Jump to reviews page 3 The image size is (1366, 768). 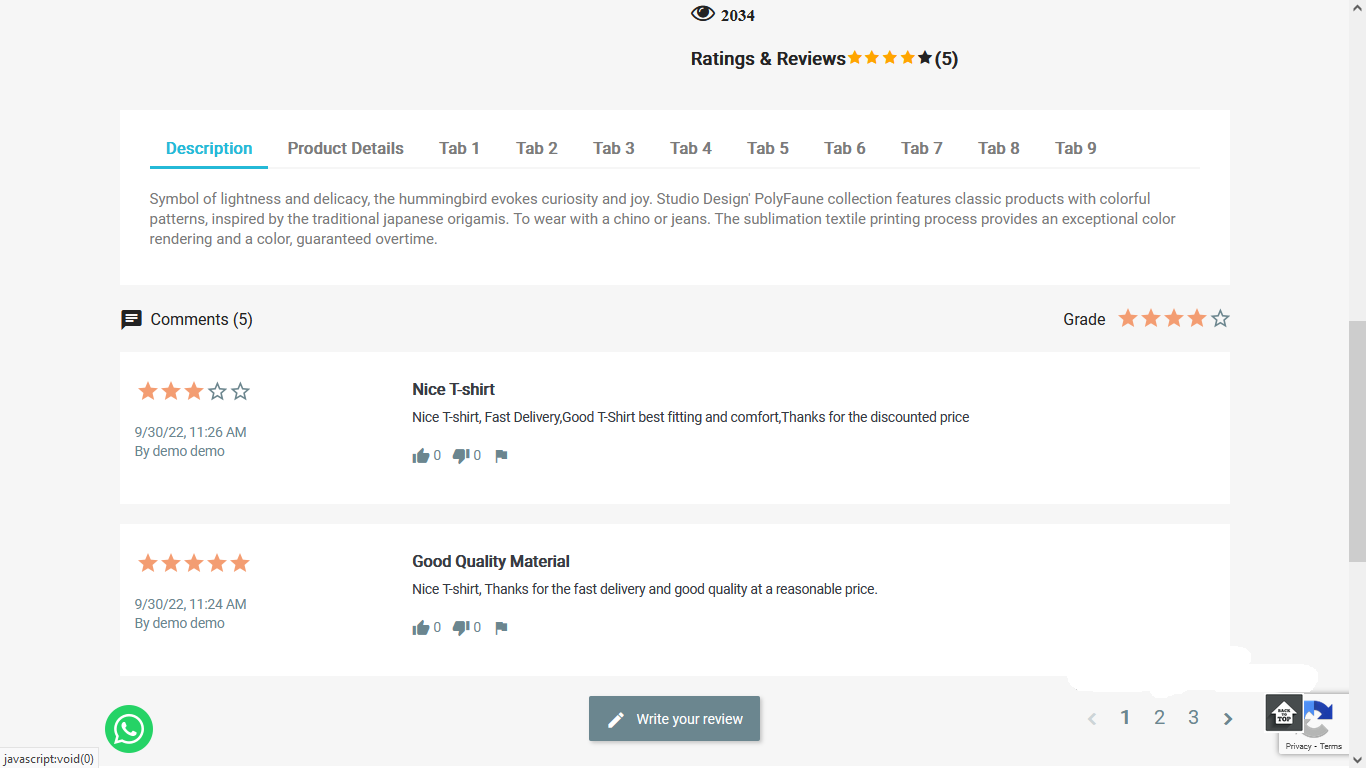pos(1193,717)
